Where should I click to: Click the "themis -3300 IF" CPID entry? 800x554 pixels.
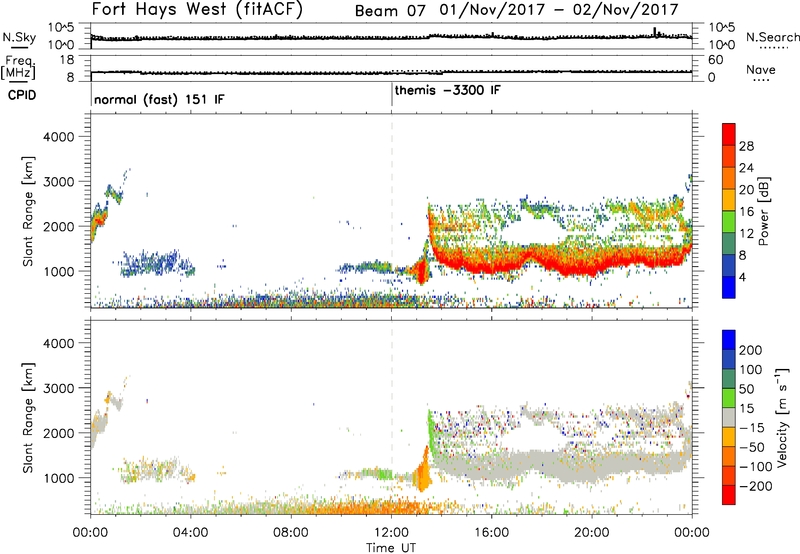click(x=447, y=90)
